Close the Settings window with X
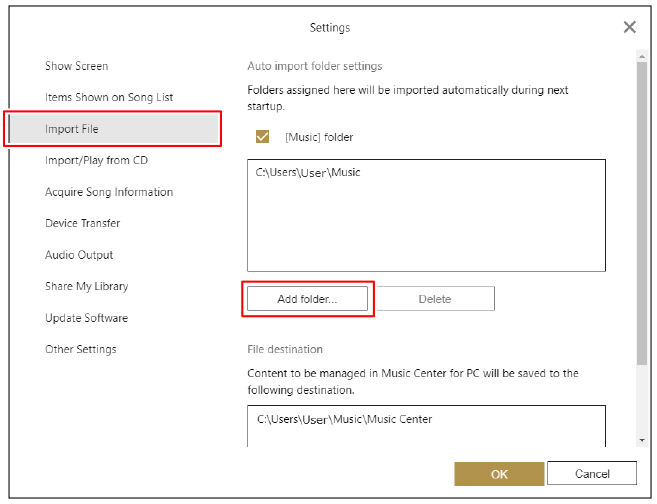 629,27
